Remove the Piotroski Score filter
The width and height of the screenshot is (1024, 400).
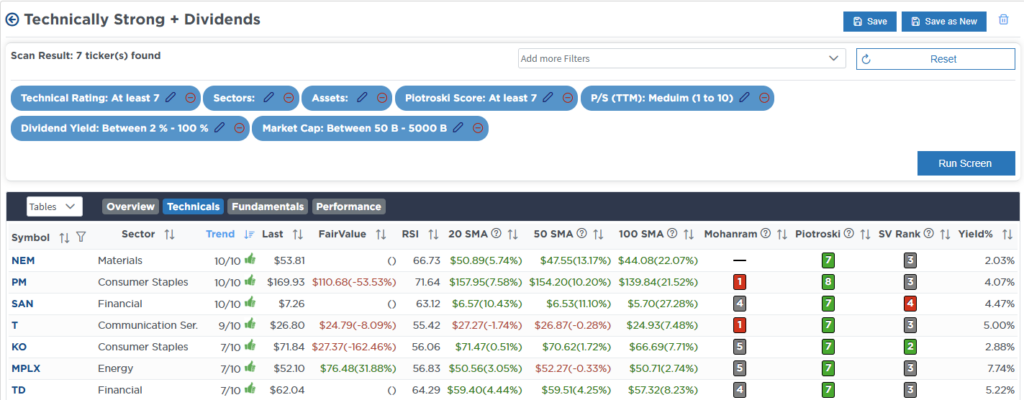(568, 97)
